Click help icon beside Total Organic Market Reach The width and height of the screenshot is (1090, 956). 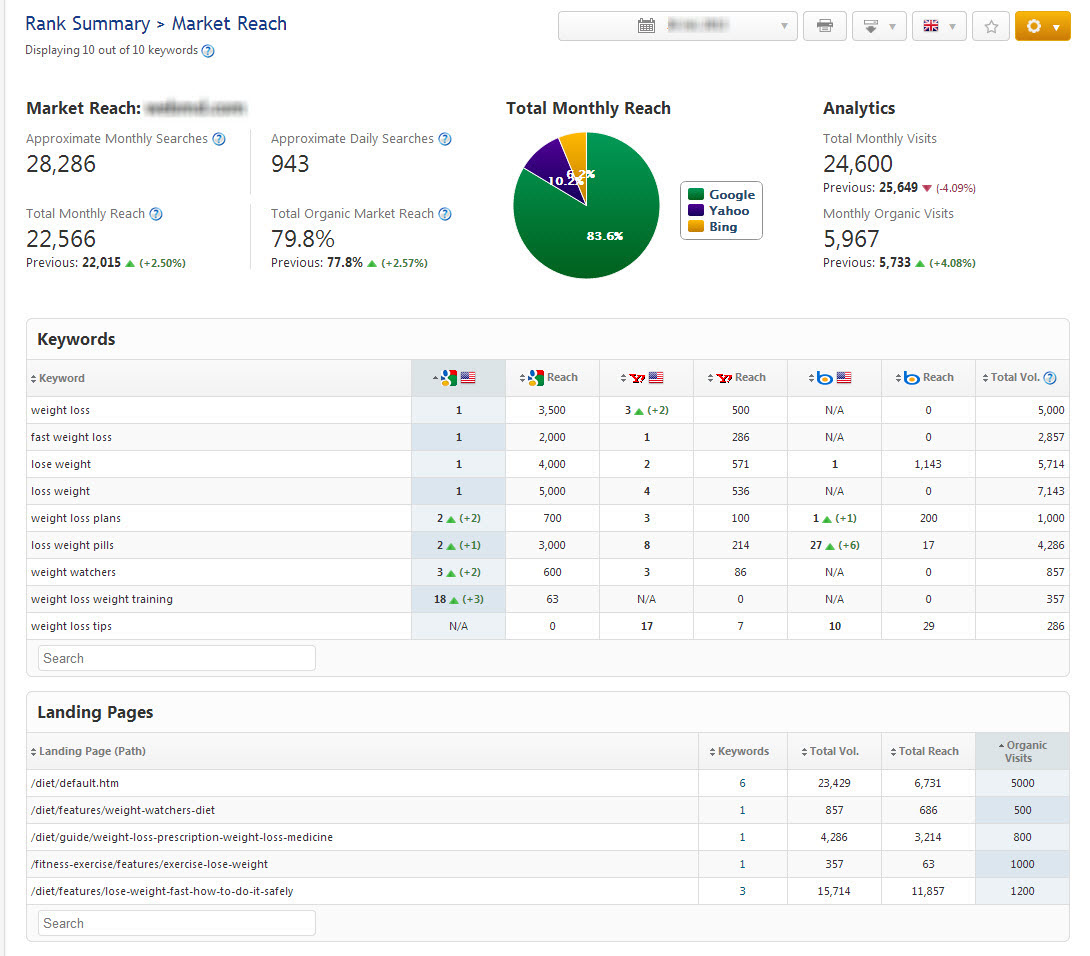445,214
